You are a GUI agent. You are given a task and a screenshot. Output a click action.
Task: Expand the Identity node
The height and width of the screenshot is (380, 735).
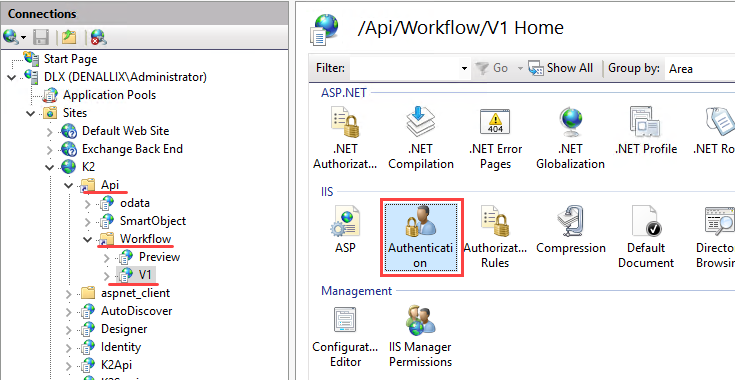(x=69, y=348)
